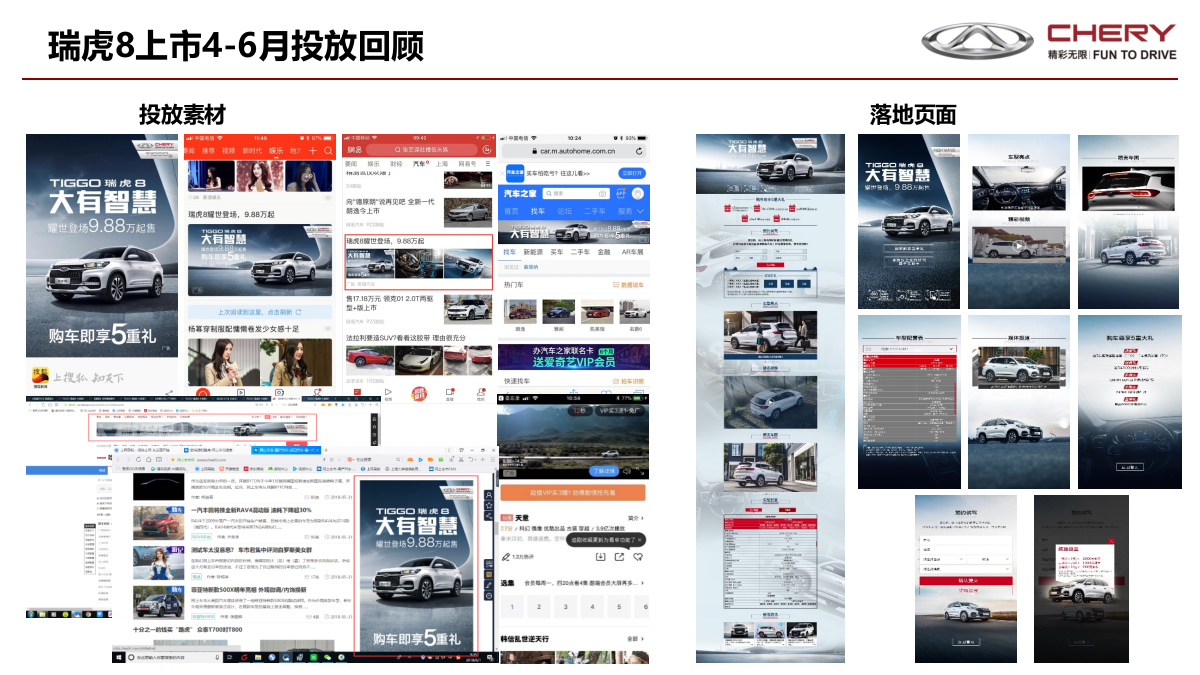Tap the plus icon on the news channel bar
Screen dimensions: 1200x675
313,149
